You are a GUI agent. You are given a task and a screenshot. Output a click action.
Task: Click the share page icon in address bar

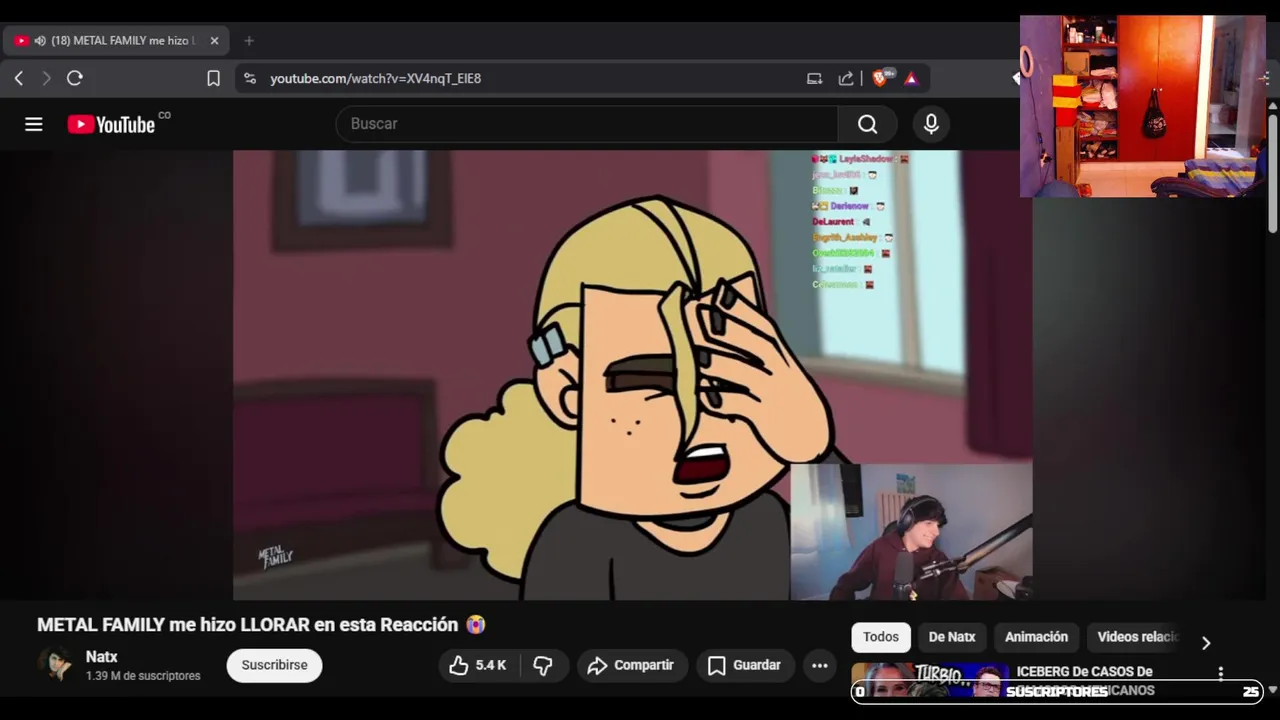point(846,78)
